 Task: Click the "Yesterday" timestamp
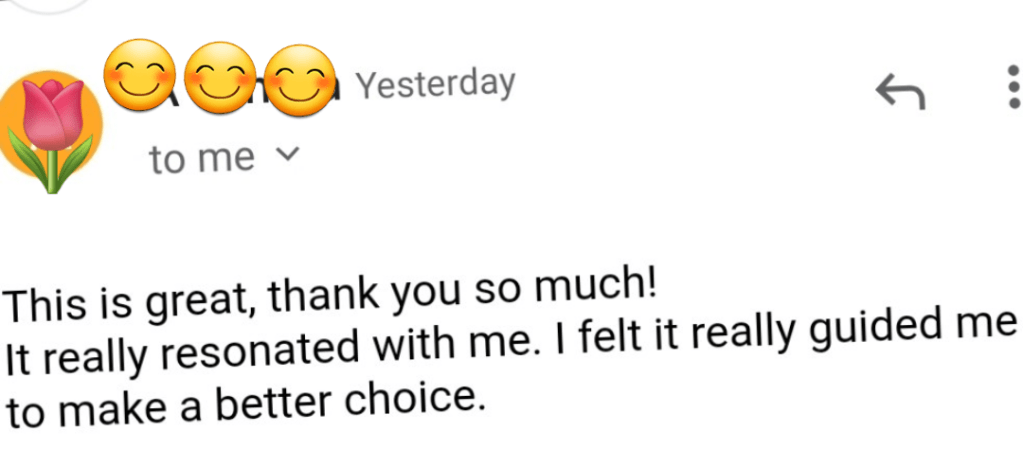(436, 85)
